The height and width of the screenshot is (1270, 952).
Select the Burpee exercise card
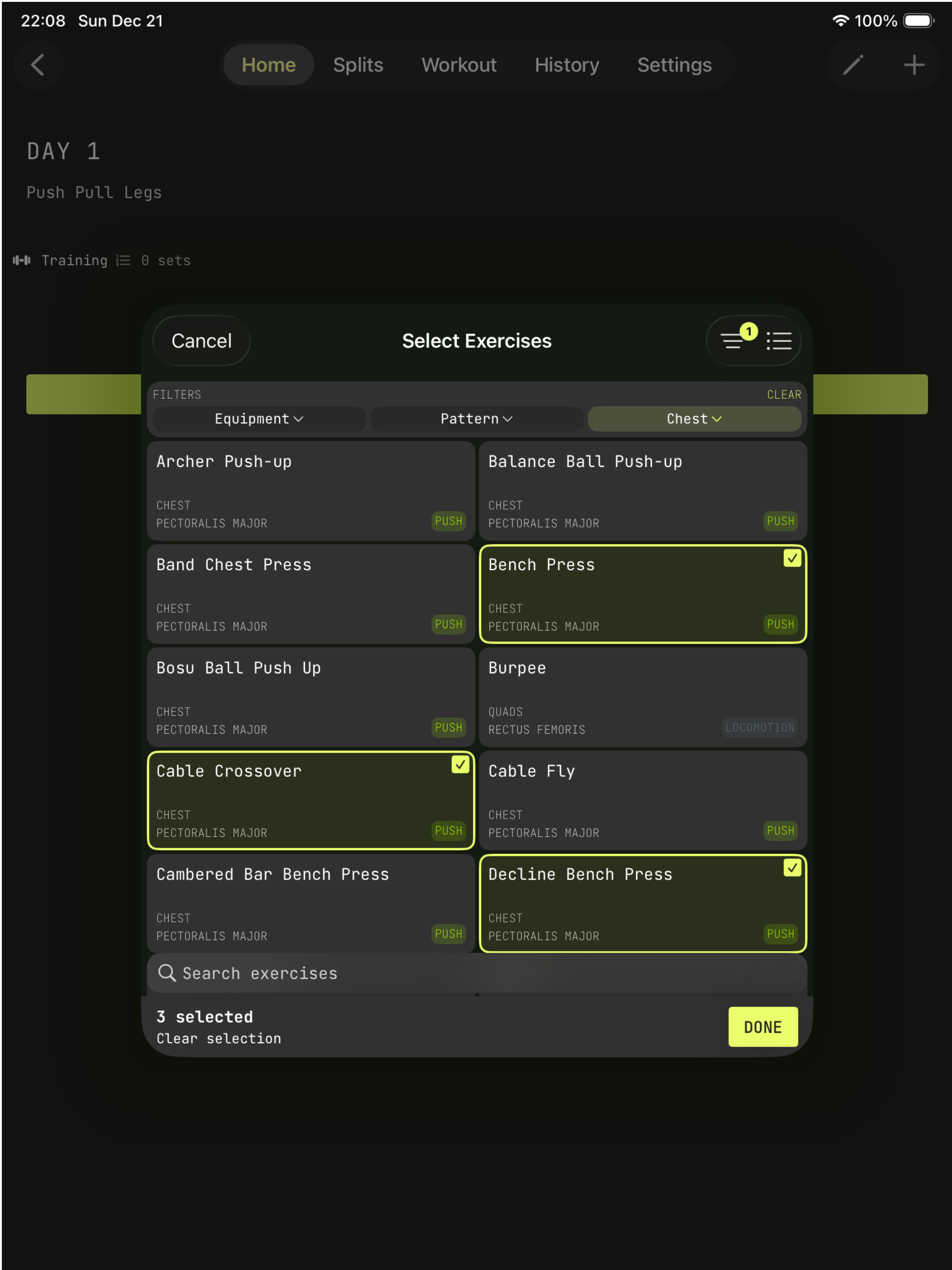point(643,697)
